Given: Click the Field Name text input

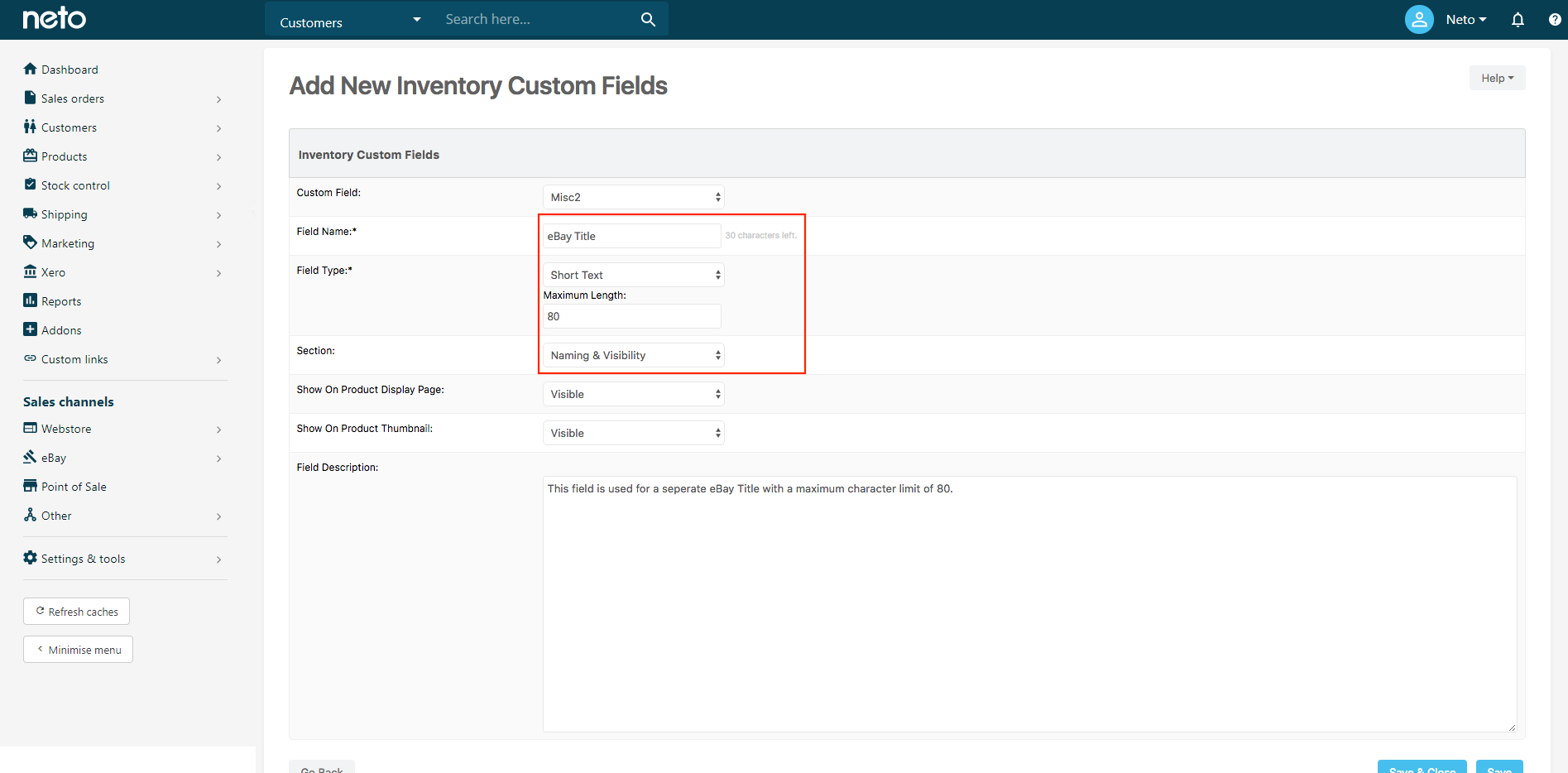Looking at the screenshot, I should [632, 236].
